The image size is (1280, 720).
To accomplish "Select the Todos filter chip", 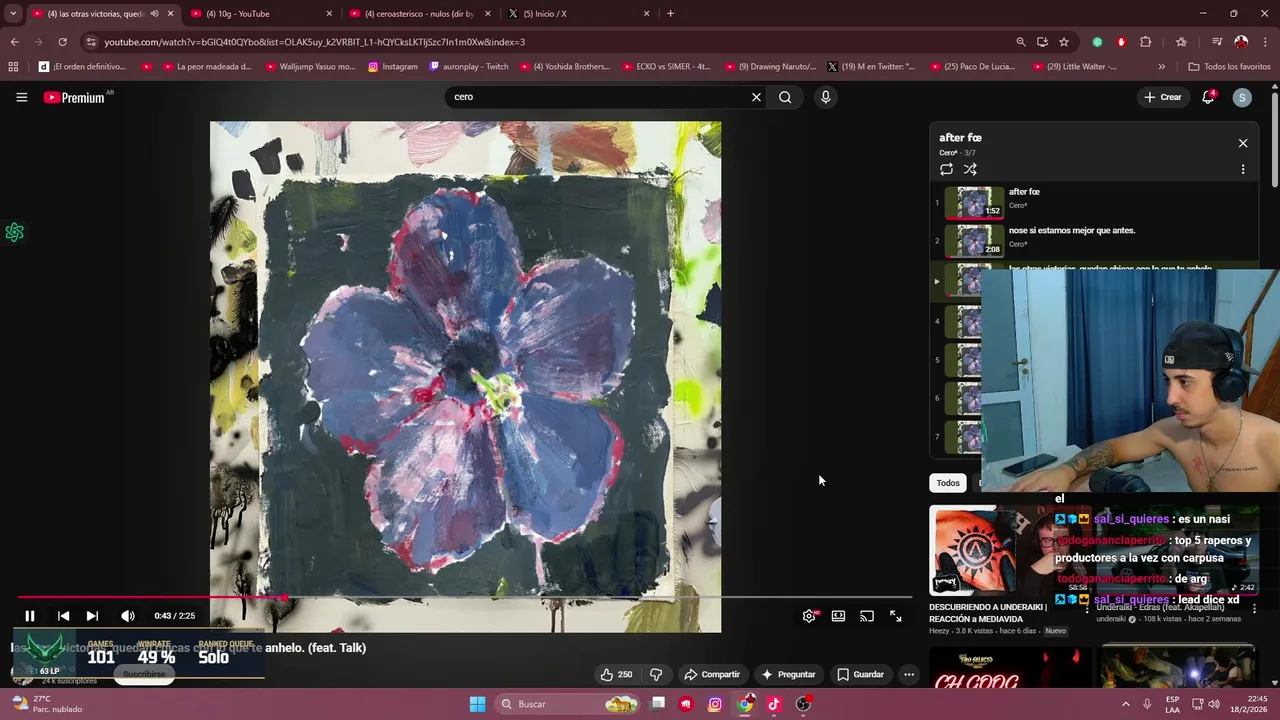I will (948, 483).
